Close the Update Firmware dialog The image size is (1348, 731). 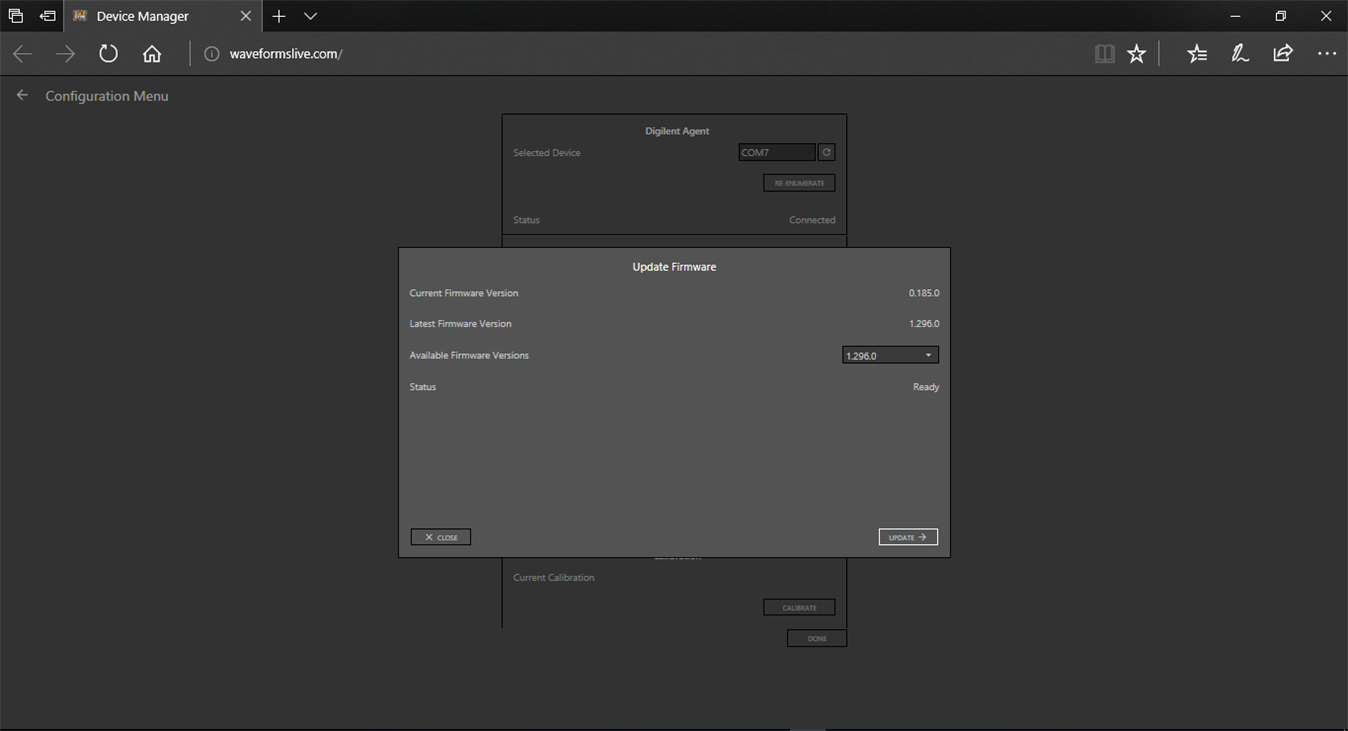click(x=441, y=537)
